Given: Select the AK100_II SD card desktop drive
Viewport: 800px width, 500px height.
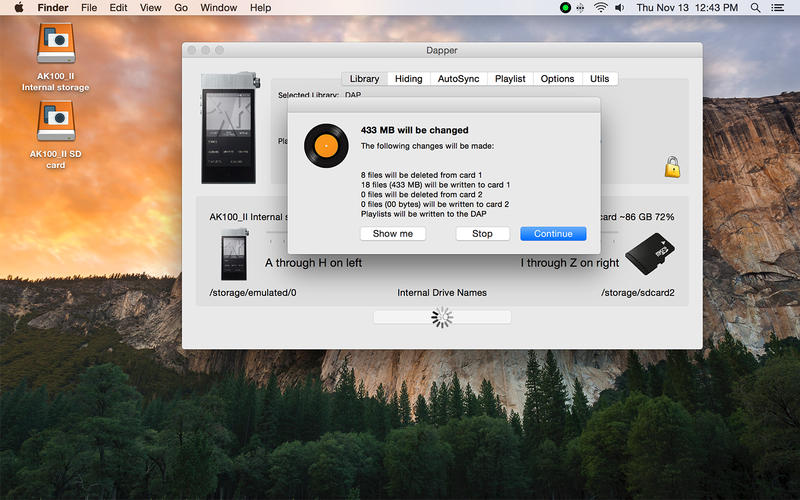Looking at the screenshot, I should (56, 135).
